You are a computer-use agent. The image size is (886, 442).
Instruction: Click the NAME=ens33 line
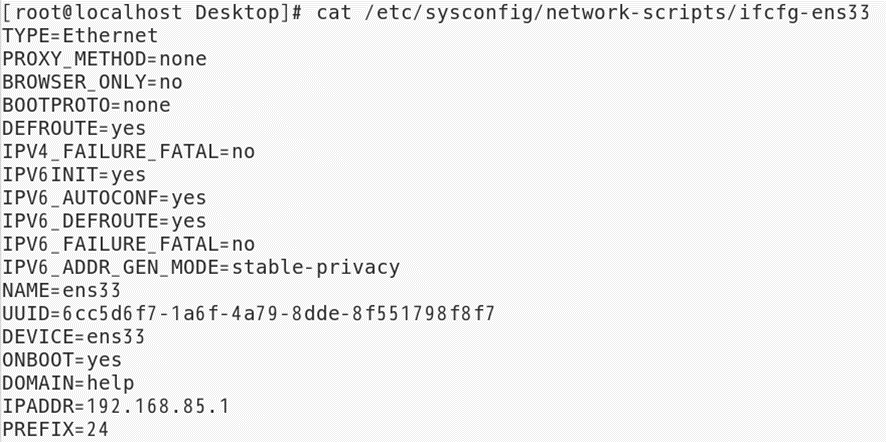pyautogui.click(x=62, y=291)
